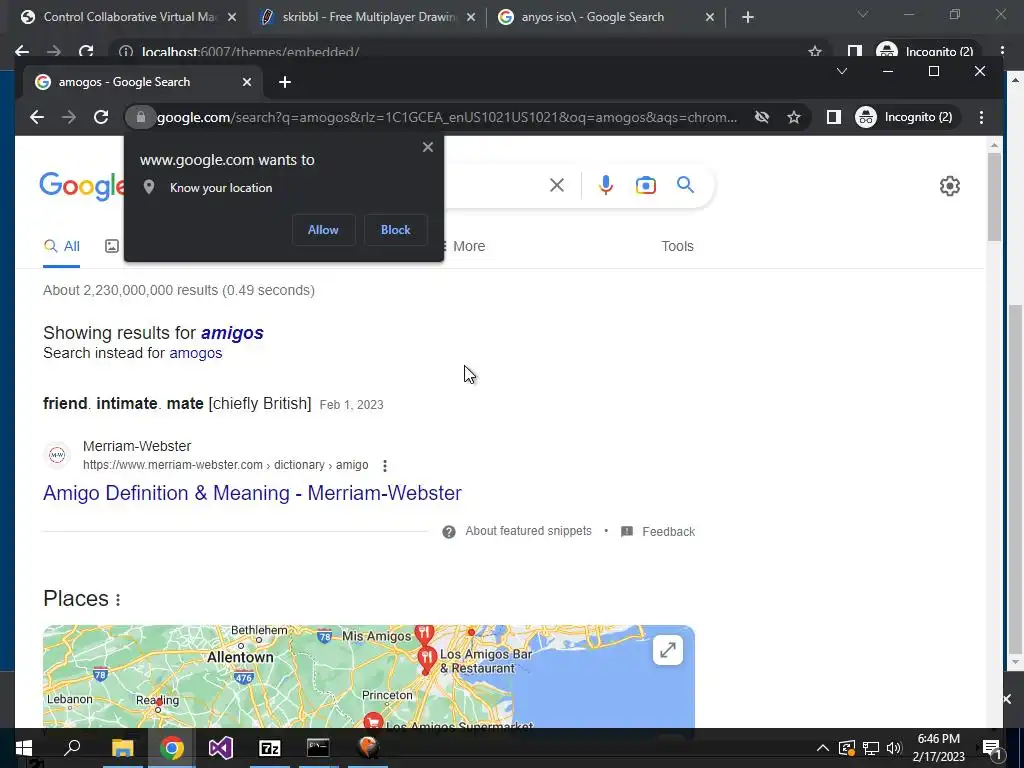Open File Explorer from the taskbar
The image size is (1024, 768).
[x=122, y=748]
